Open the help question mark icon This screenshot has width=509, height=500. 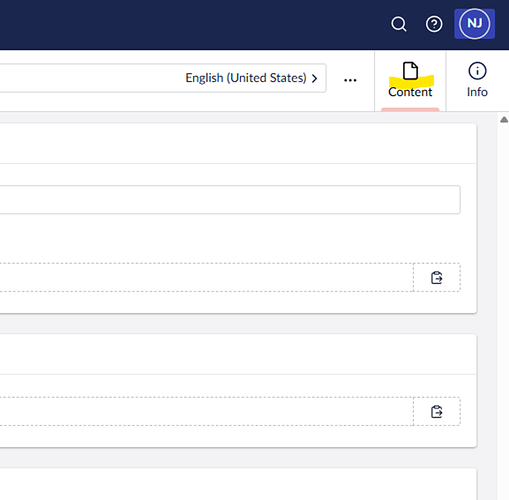[434, 24]
